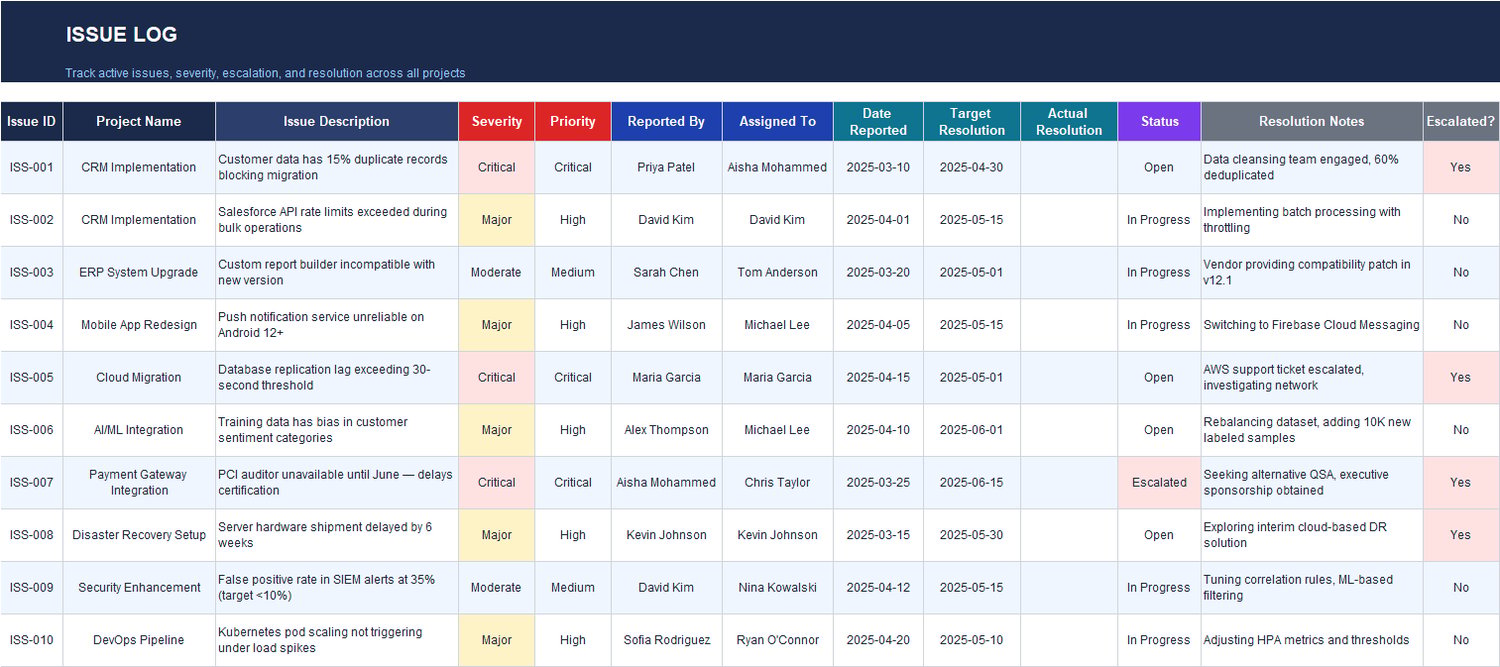Select the Cloud Migration project cell
1500x667 pixels.
[139, 377]
